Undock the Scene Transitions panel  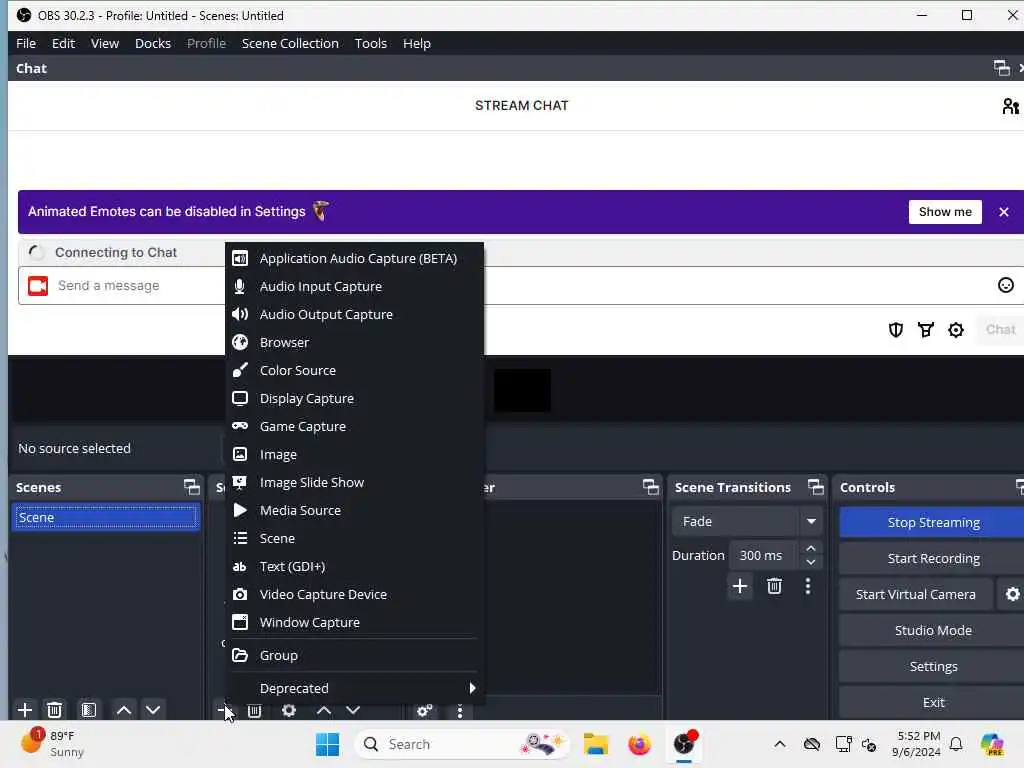[x=816, y=487]
